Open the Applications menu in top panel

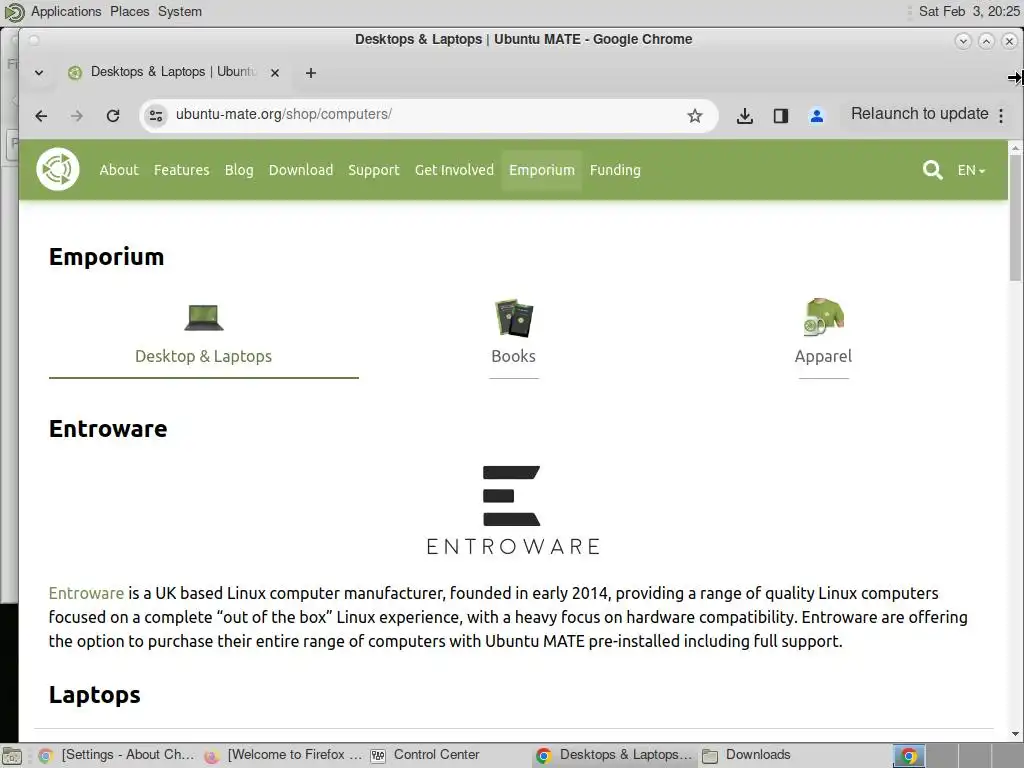click(66, 12)
